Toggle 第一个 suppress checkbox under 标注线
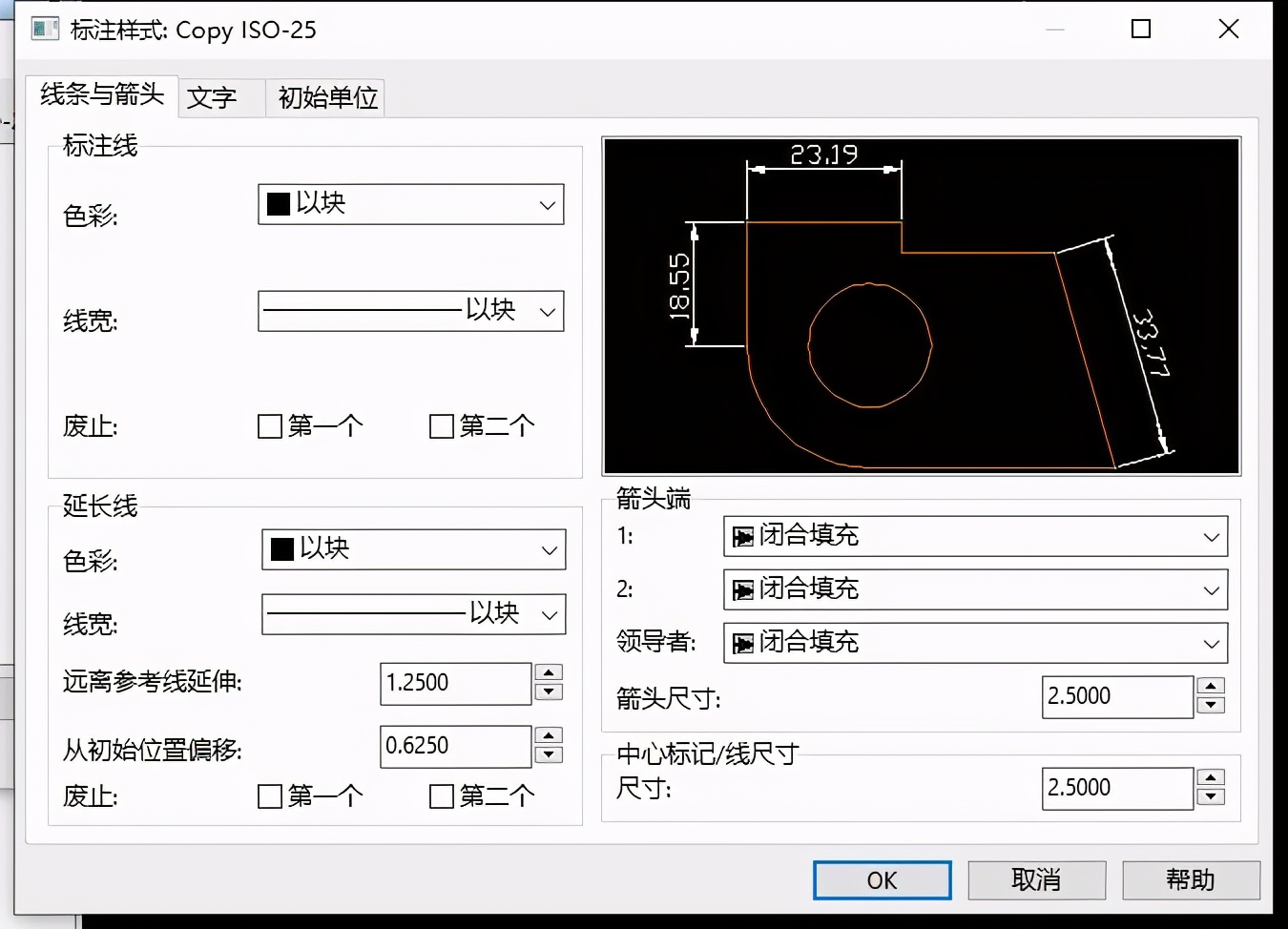Image resolution: width=1288 pixels, height=929 pixels. click(x=270, y=425)
